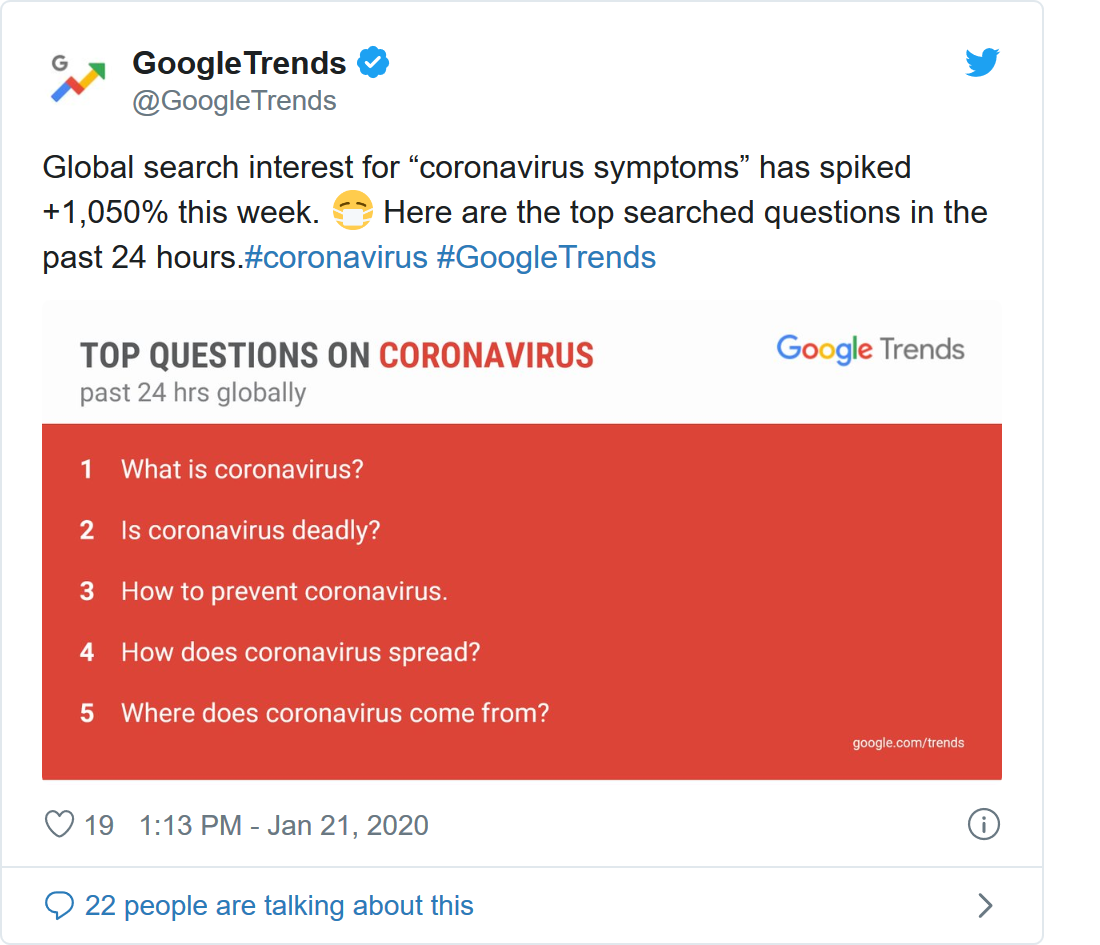
Task: Click the blue verified badge
Action: (x=374, y=63)
